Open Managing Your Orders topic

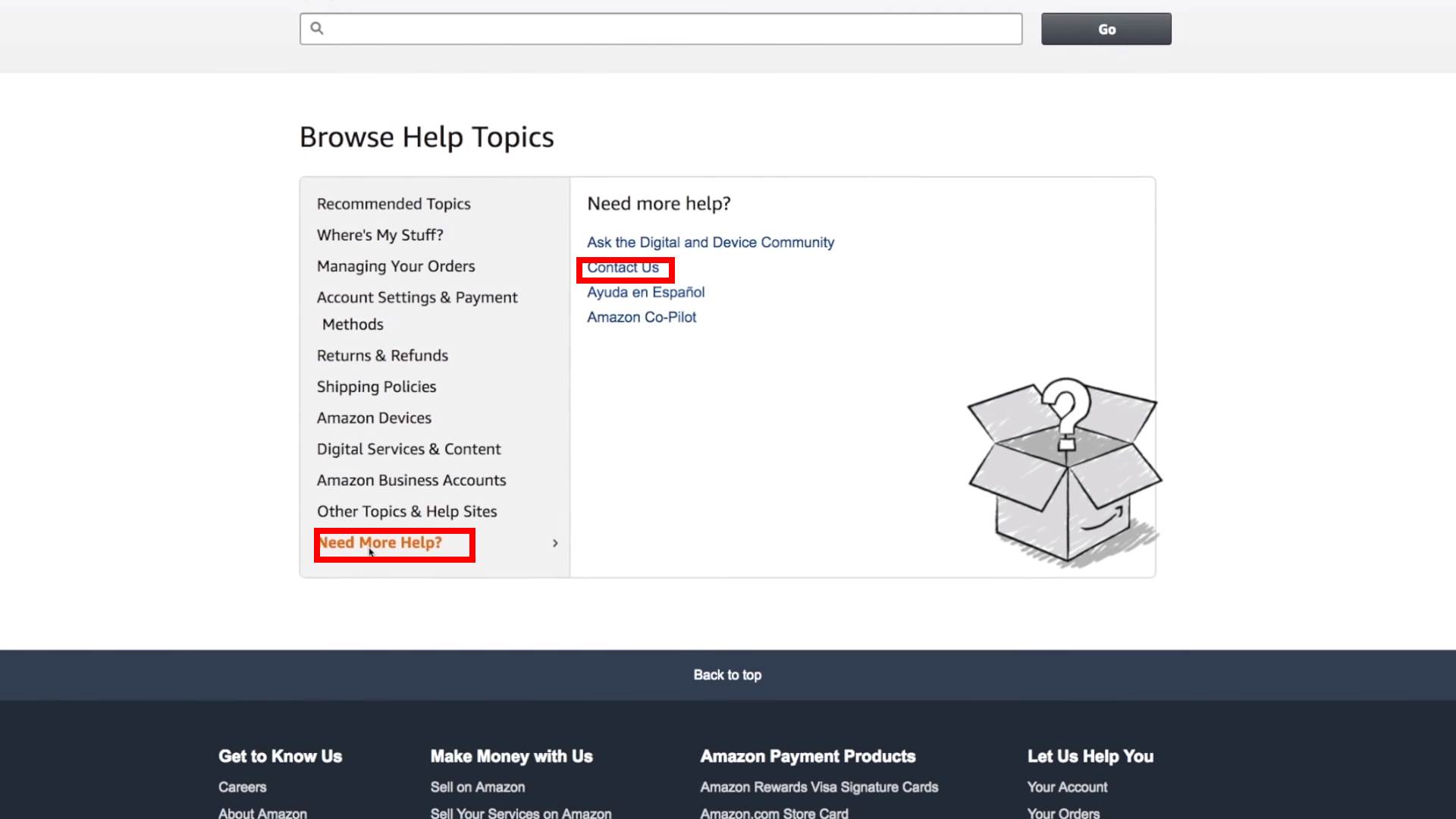pyautogui.click(x=396, y=266)
